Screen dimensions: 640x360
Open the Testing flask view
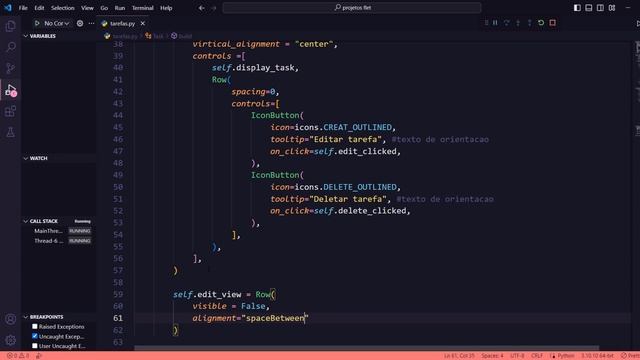click(x=11, y=132)
